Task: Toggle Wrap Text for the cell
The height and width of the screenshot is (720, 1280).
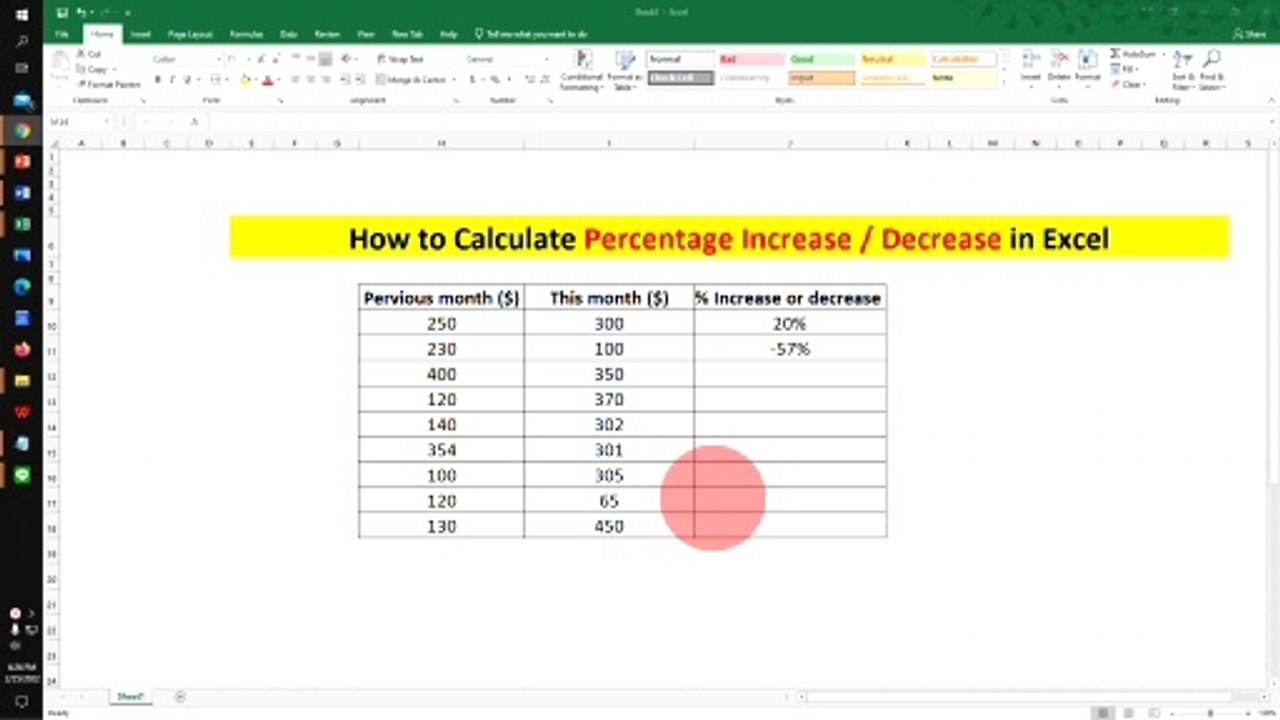Action: pos(401,59)
